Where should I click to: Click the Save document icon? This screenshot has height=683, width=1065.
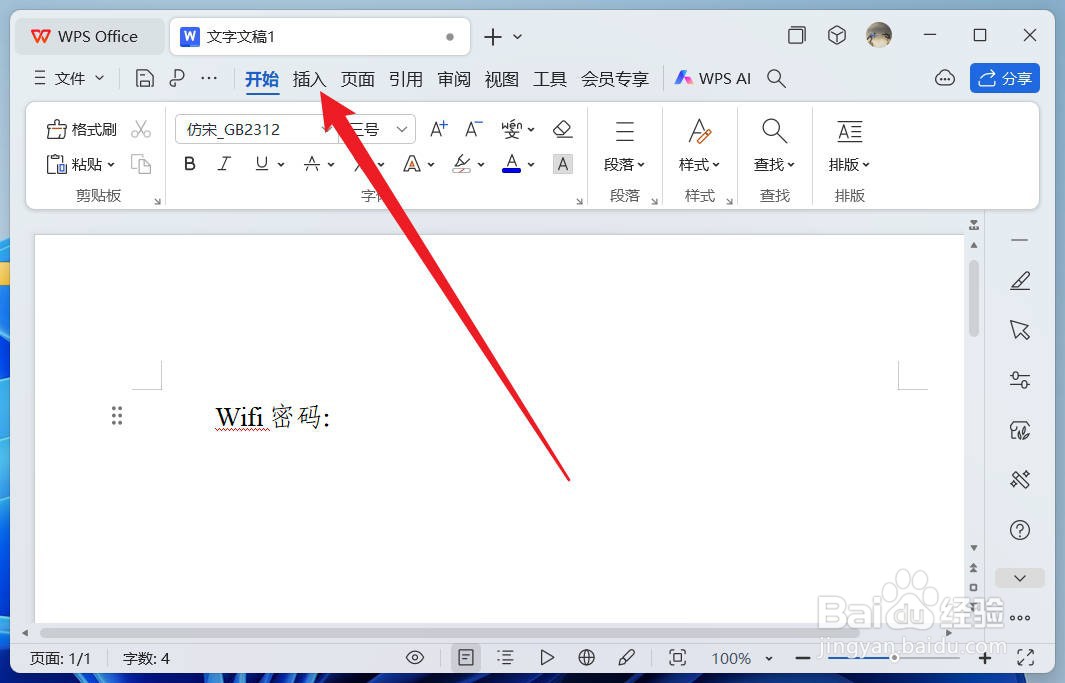pyautogui.click(x=144, y=77)
